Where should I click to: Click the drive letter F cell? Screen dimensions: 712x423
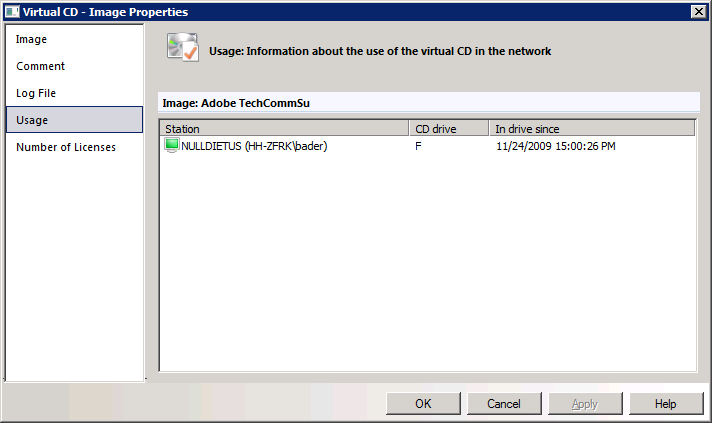tap(418, 146)
